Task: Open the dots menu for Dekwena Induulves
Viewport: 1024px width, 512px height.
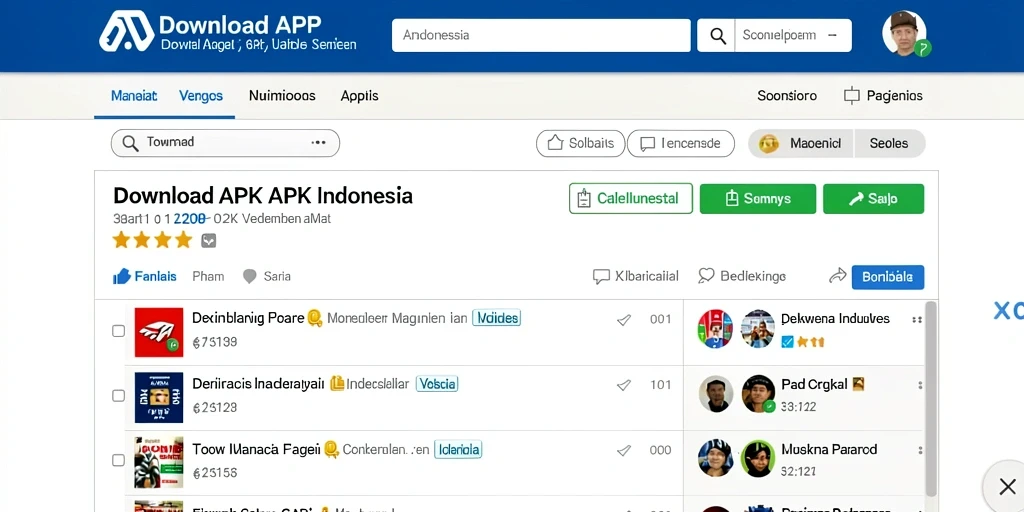Action: pos(916,320)
